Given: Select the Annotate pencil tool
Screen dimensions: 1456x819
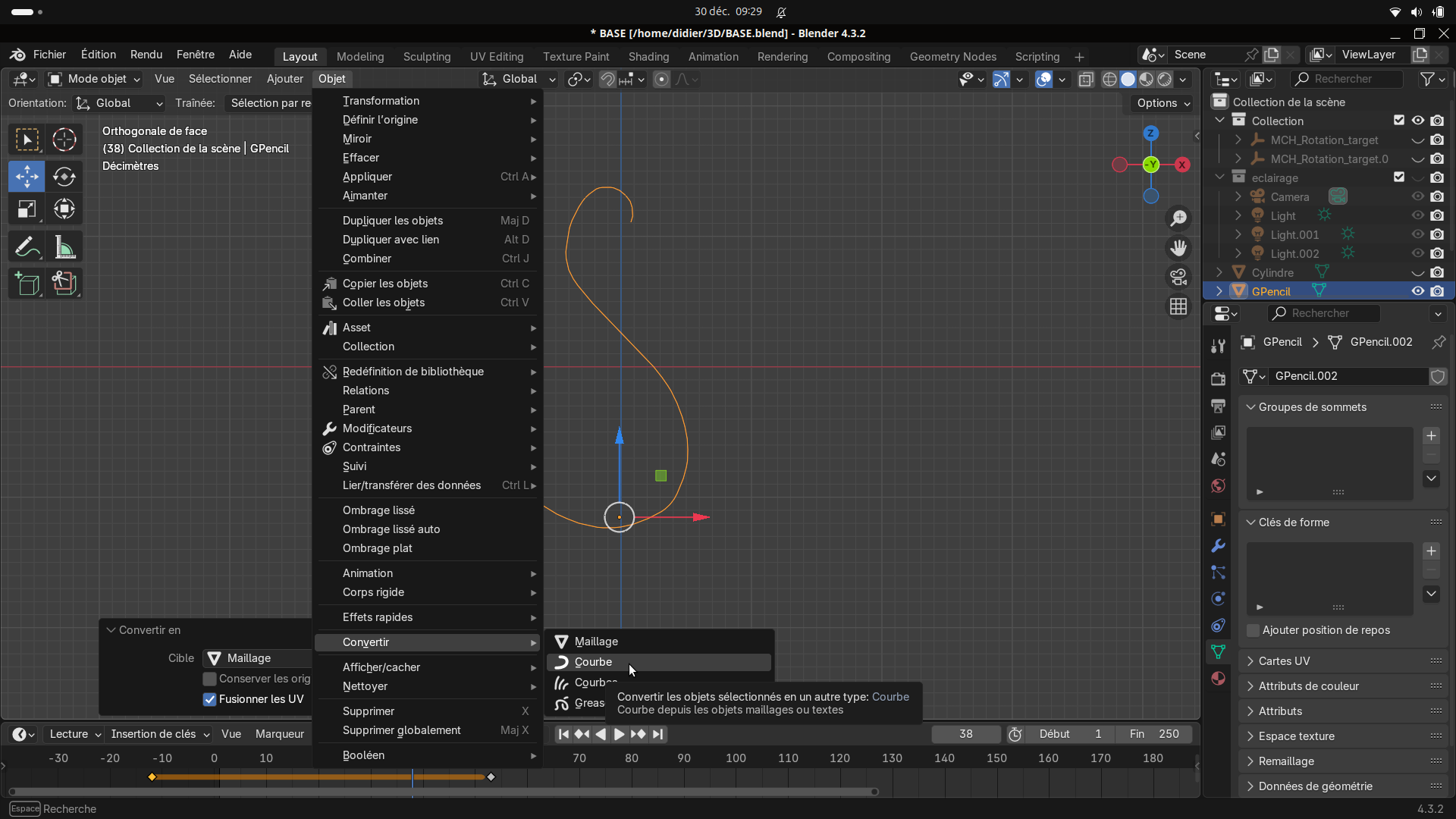Looking at the screenshot, I should 27,247.
